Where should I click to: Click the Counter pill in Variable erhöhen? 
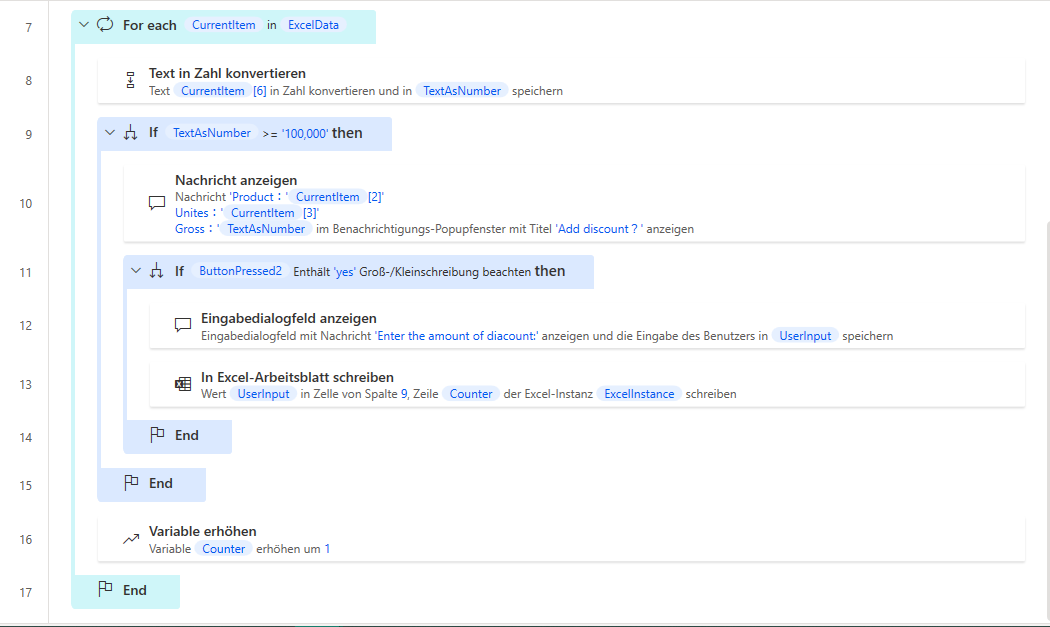tap(223, 548)
